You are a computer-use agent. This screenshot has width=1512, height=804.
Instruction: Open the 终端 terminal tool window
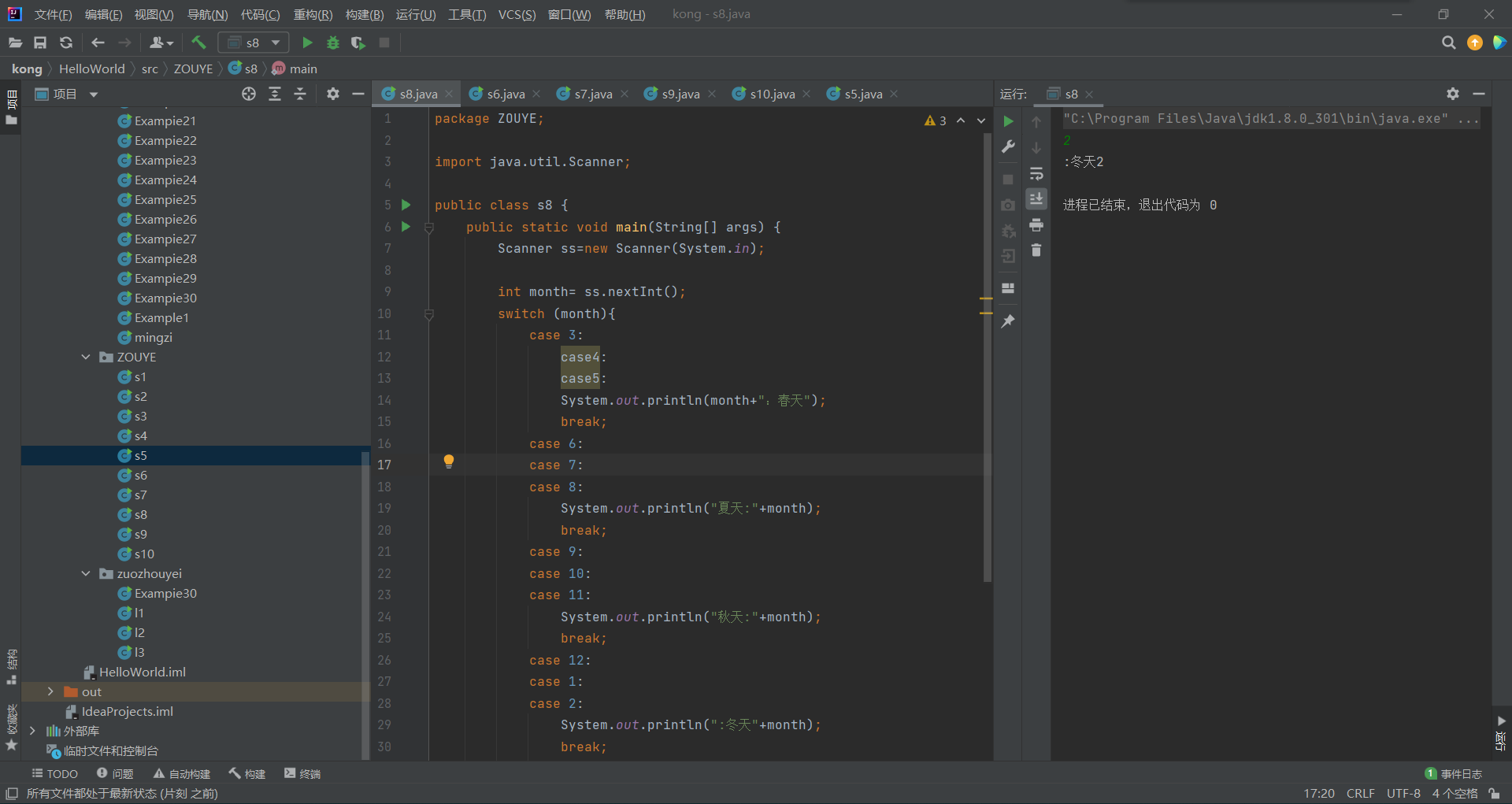[x=302, y=773]
